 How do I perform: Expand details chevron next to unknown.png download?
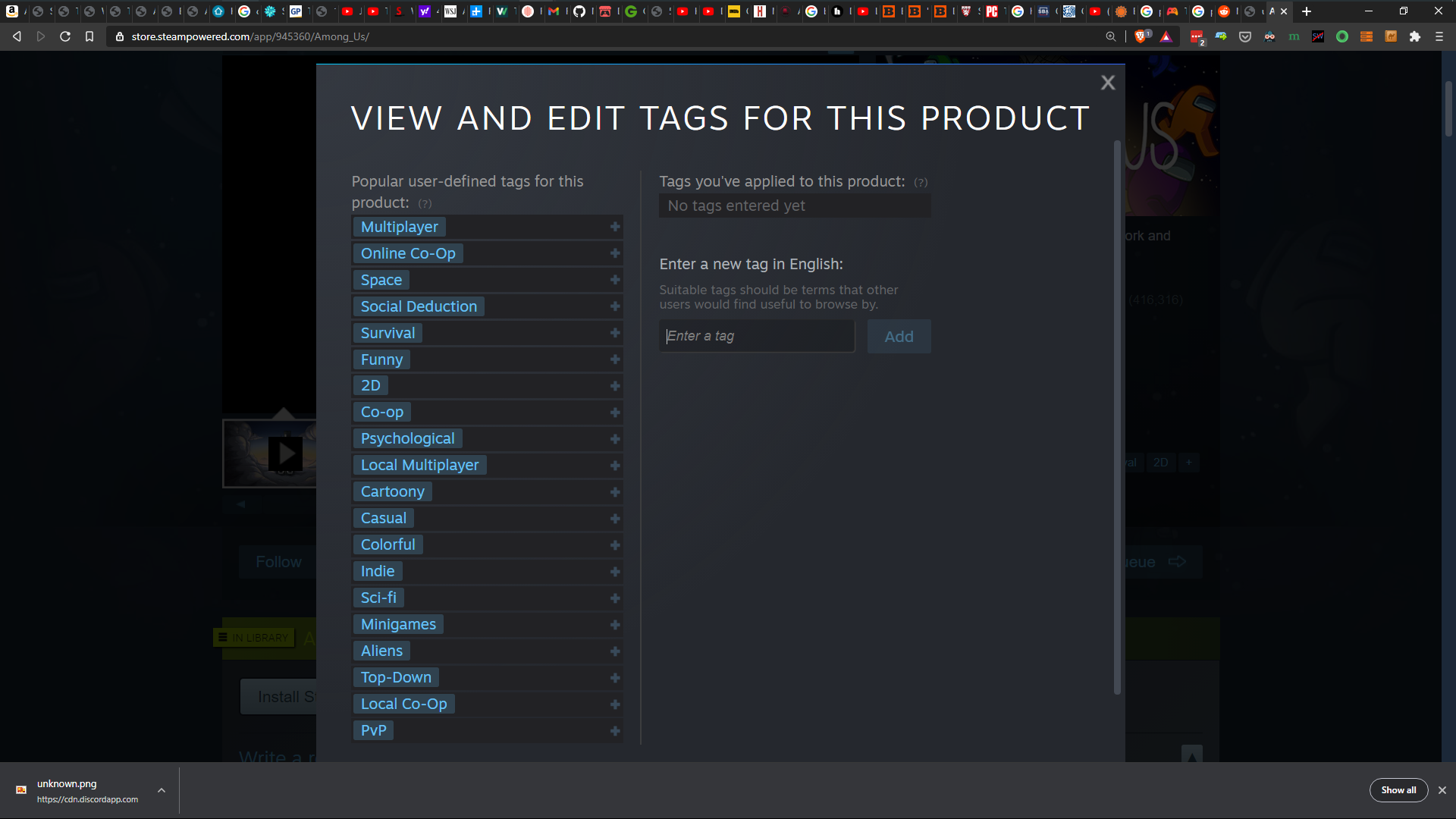click(161, 790)
